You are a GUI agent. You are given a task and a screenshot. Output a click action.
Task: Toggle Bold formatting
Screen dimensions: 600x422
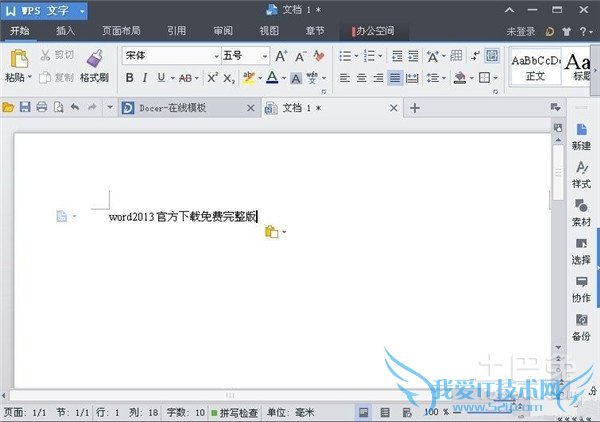click(x=129, y=78)
